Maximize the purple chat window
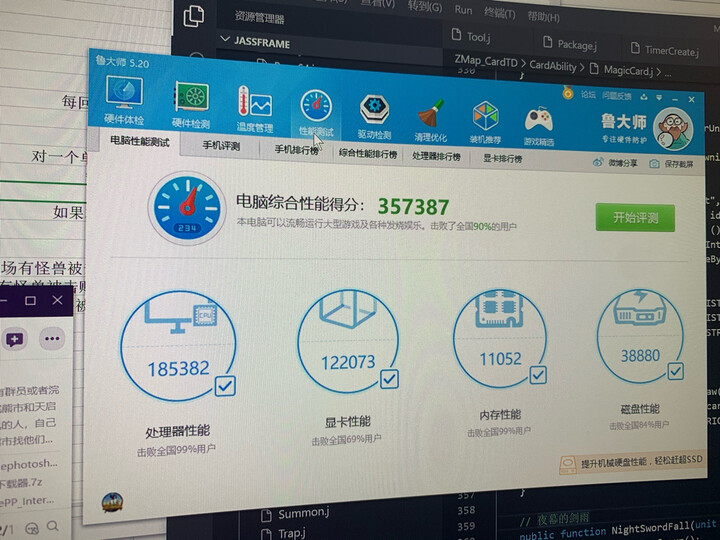Screen dimensions: 720x540 pyautogui.click(x=30, y=301)
